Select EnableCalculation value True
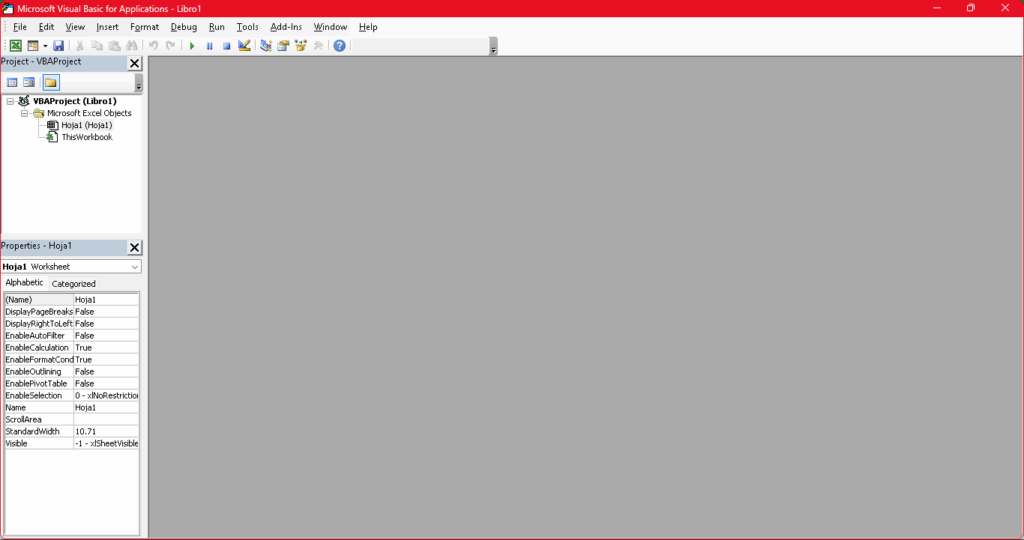The width and height of the screenshot is (1024, 540). click(x=106, y=347)
